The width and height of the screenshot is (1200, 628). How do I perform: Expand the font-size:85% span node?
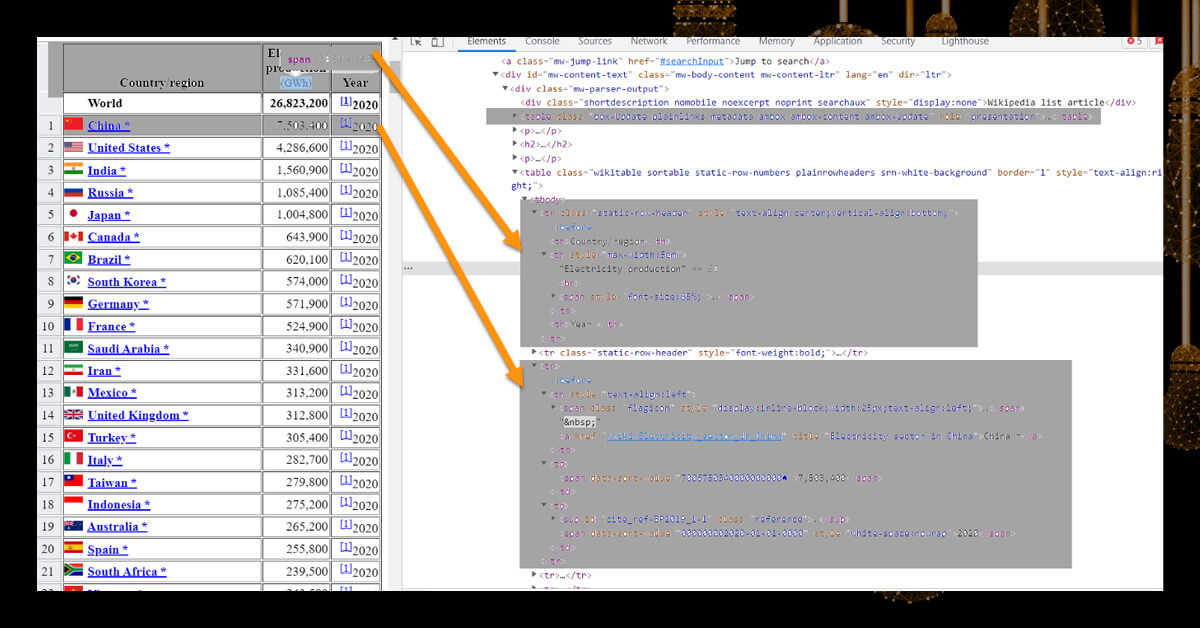pos(554,297)
